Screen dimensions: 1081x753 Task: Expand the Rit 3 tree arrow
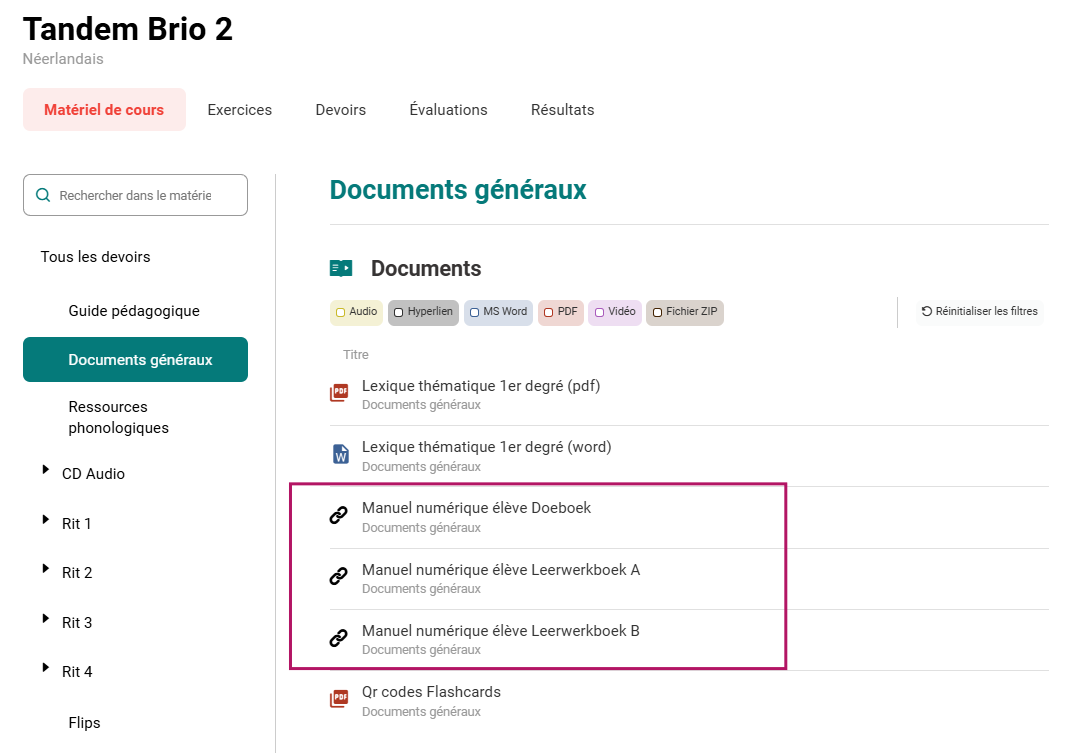(46, 618)
